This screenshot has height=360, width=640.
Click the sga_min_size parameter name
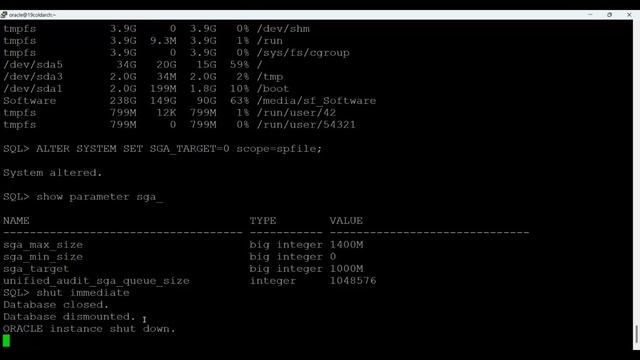click(x=43, y=257)
